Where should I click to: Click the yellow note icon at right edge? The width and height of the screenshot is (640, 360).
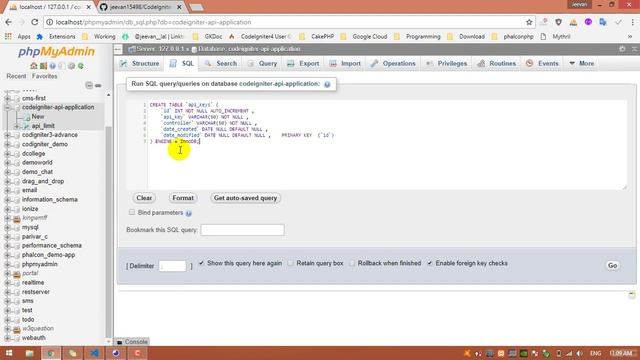pos(631,295)
